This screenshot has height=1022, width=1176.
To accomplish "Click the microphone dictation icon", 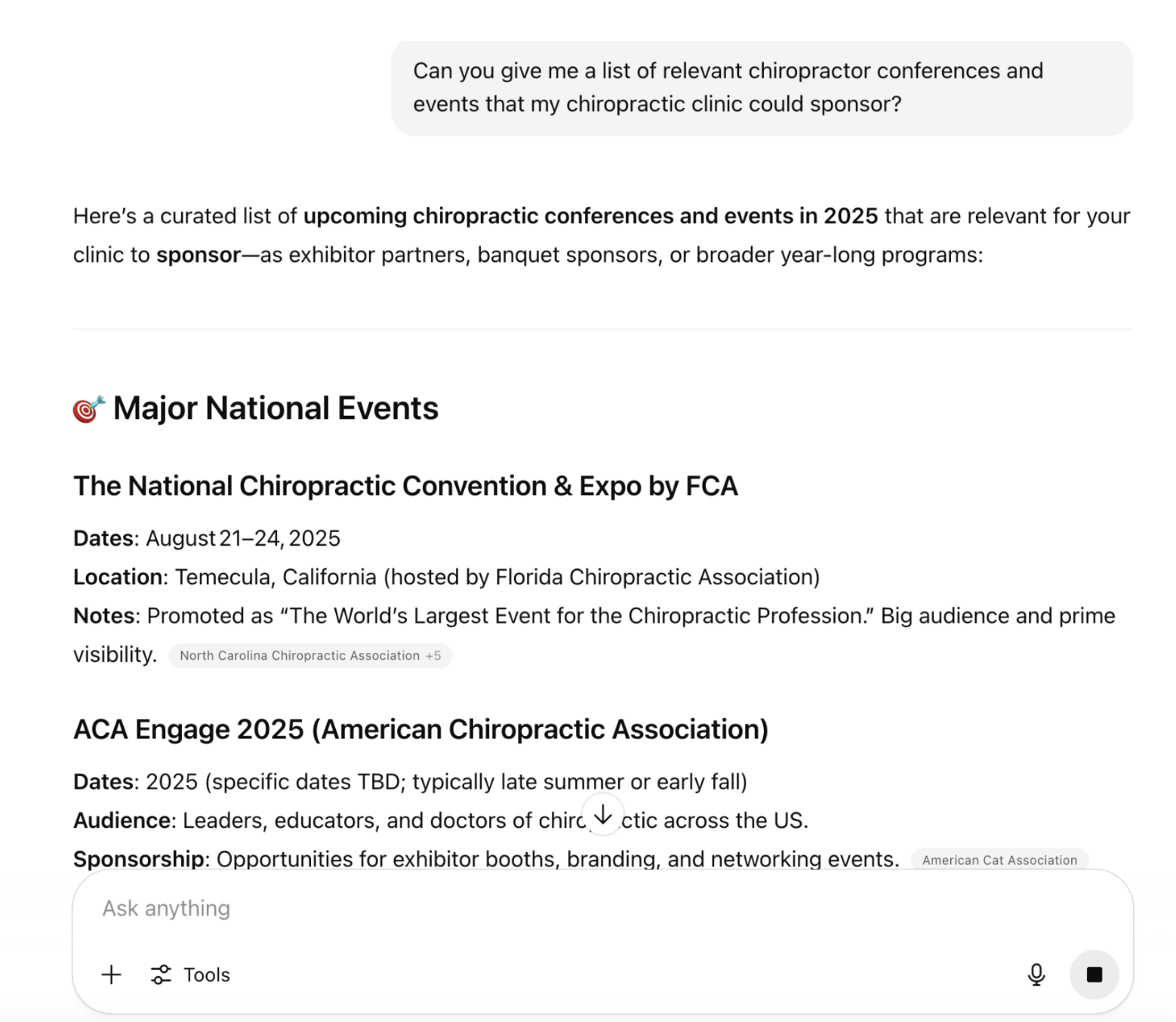I will [x=1036, y=974].
